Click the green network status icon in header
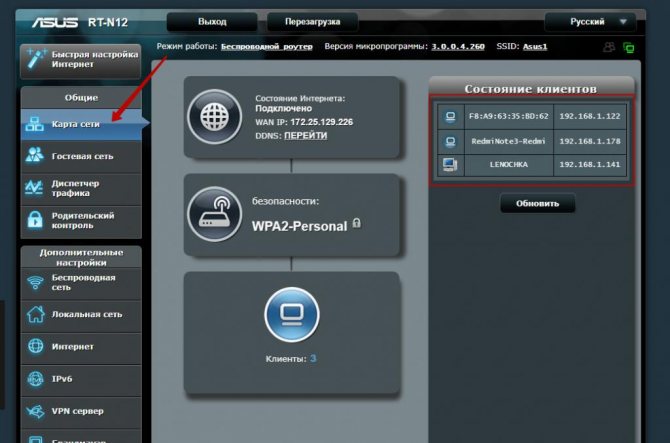The image size is (670, 443). (629, 47)
